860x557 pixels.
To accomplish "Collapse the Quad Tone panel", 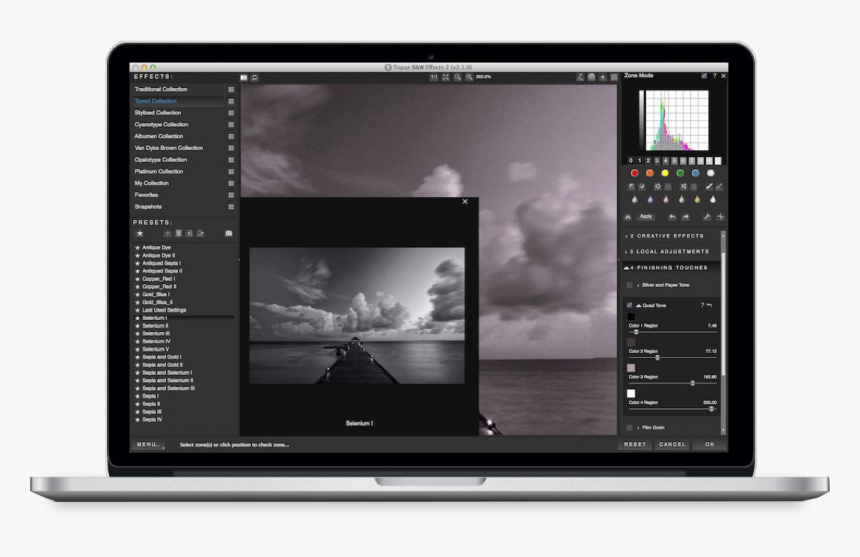I will coord(638,305).
